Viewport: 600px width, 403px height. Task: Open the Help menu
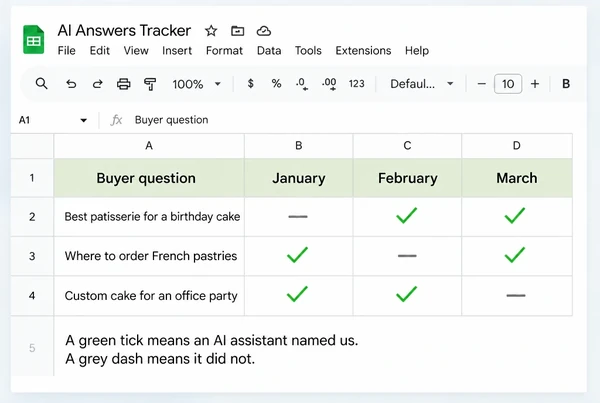[417, 51]
